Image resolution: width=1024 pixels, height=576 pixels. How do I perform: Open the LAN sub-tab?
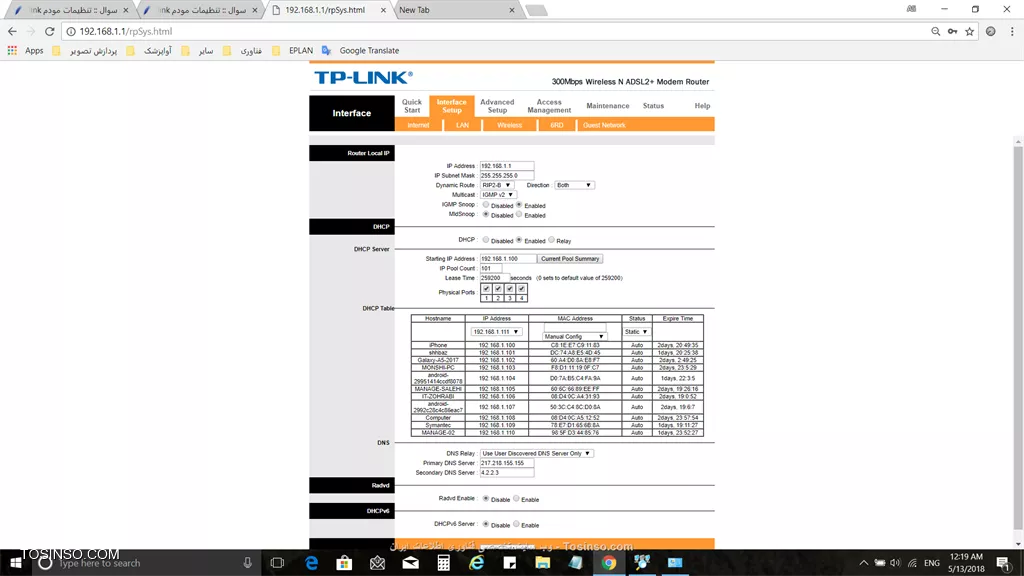pos(462,125)
